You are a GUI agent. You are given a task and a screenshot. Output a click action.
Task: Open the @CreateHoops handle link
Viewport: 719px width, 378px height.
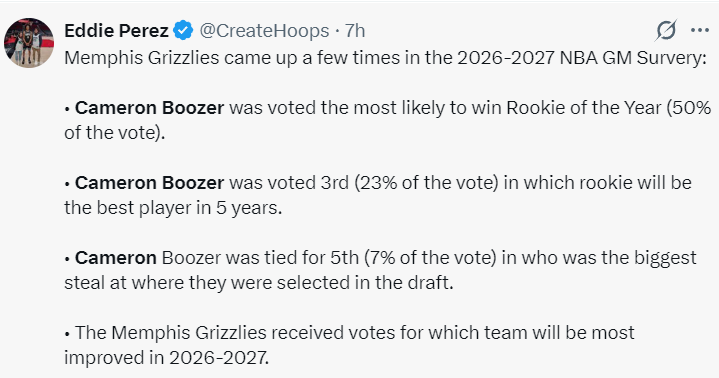click(264, 31)
